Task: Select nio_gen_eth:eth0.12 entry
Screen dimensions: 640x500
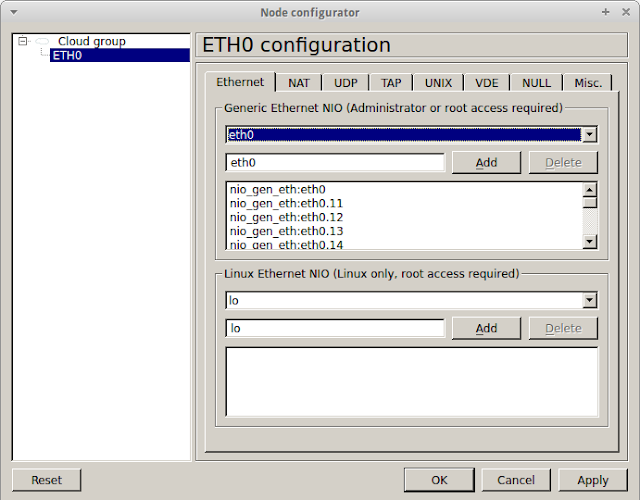Action: pyautogui.click(x=286, y=217)
